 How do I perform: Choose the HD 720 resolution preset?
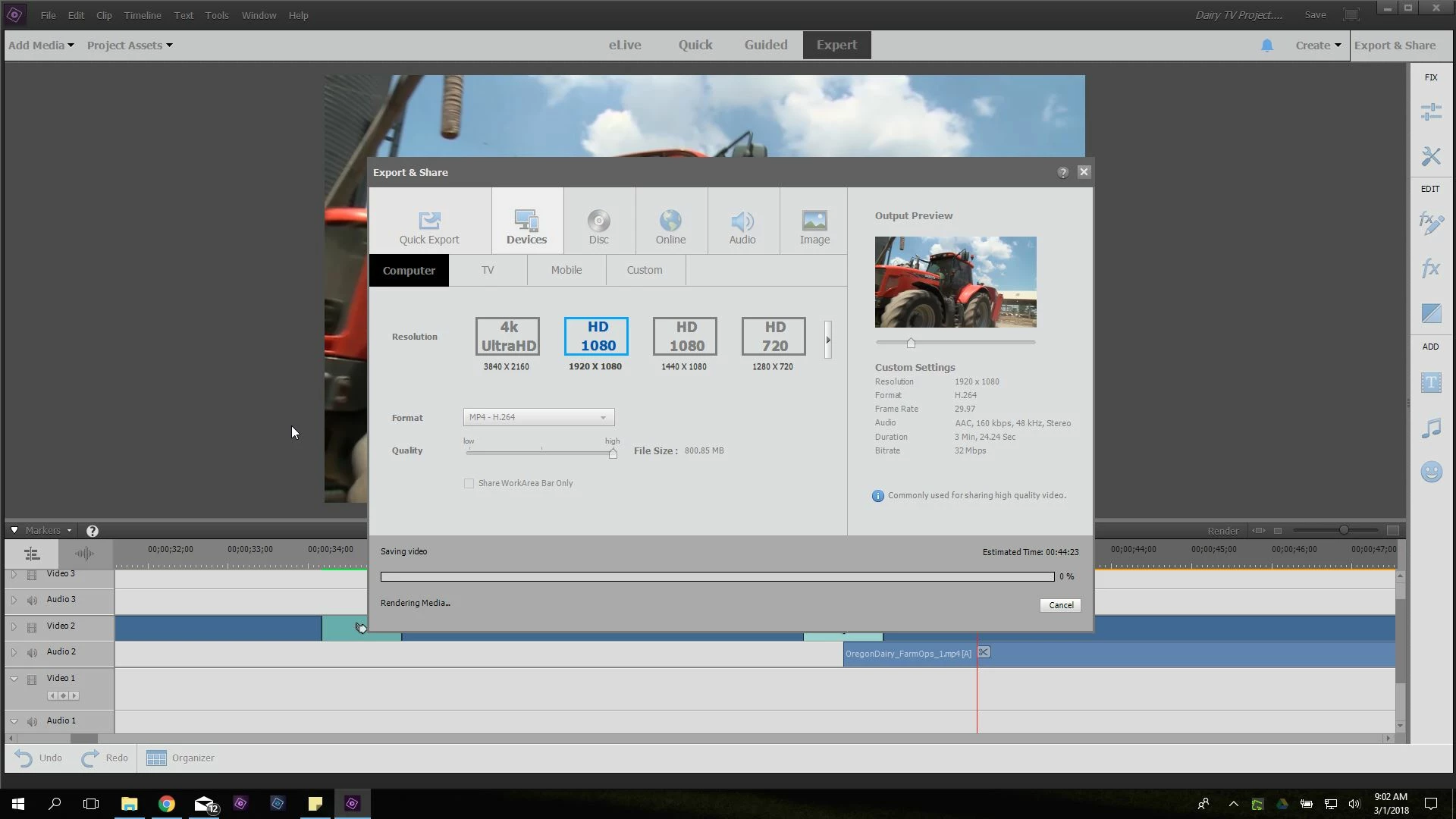pos(773,337)
